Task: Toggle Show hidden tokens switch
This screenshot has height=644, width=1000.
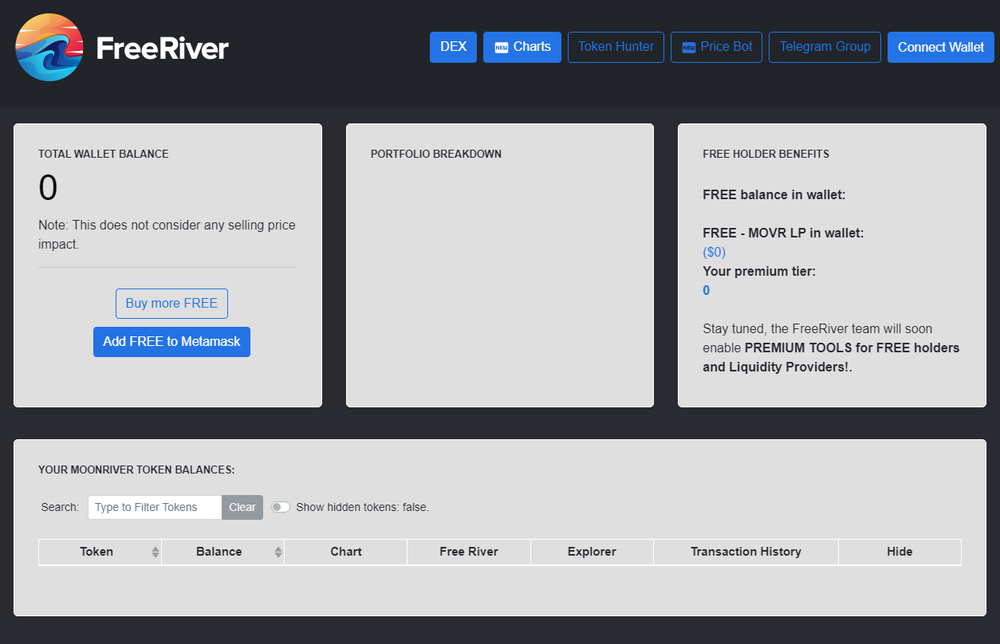Action: [x=281, y=508]
